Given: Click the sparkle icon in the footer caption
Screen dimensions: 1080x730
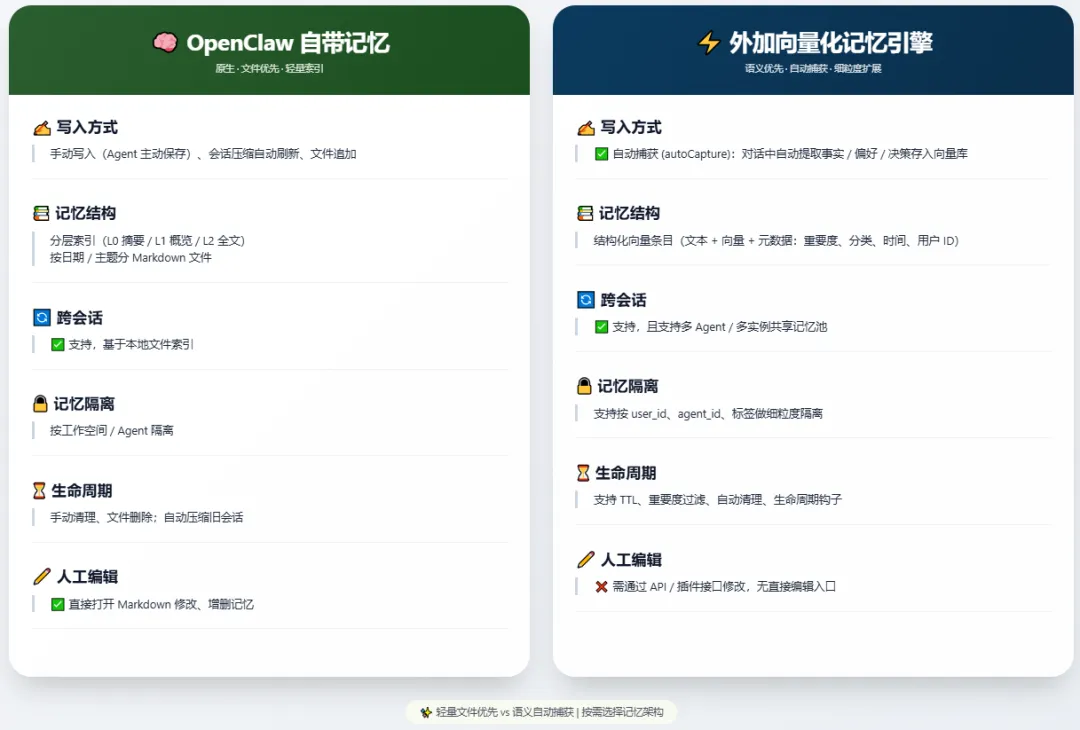Looking at the screenshot, I should 426,712.
